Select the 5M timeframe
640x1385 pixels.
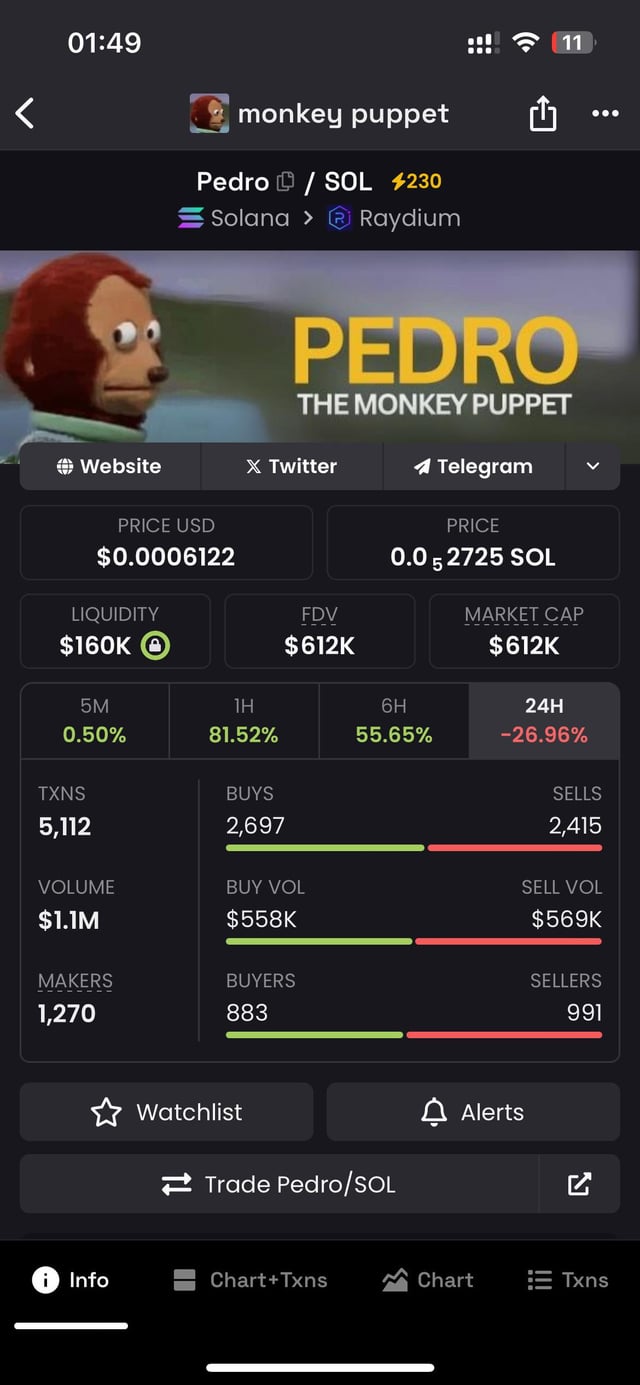95,721
